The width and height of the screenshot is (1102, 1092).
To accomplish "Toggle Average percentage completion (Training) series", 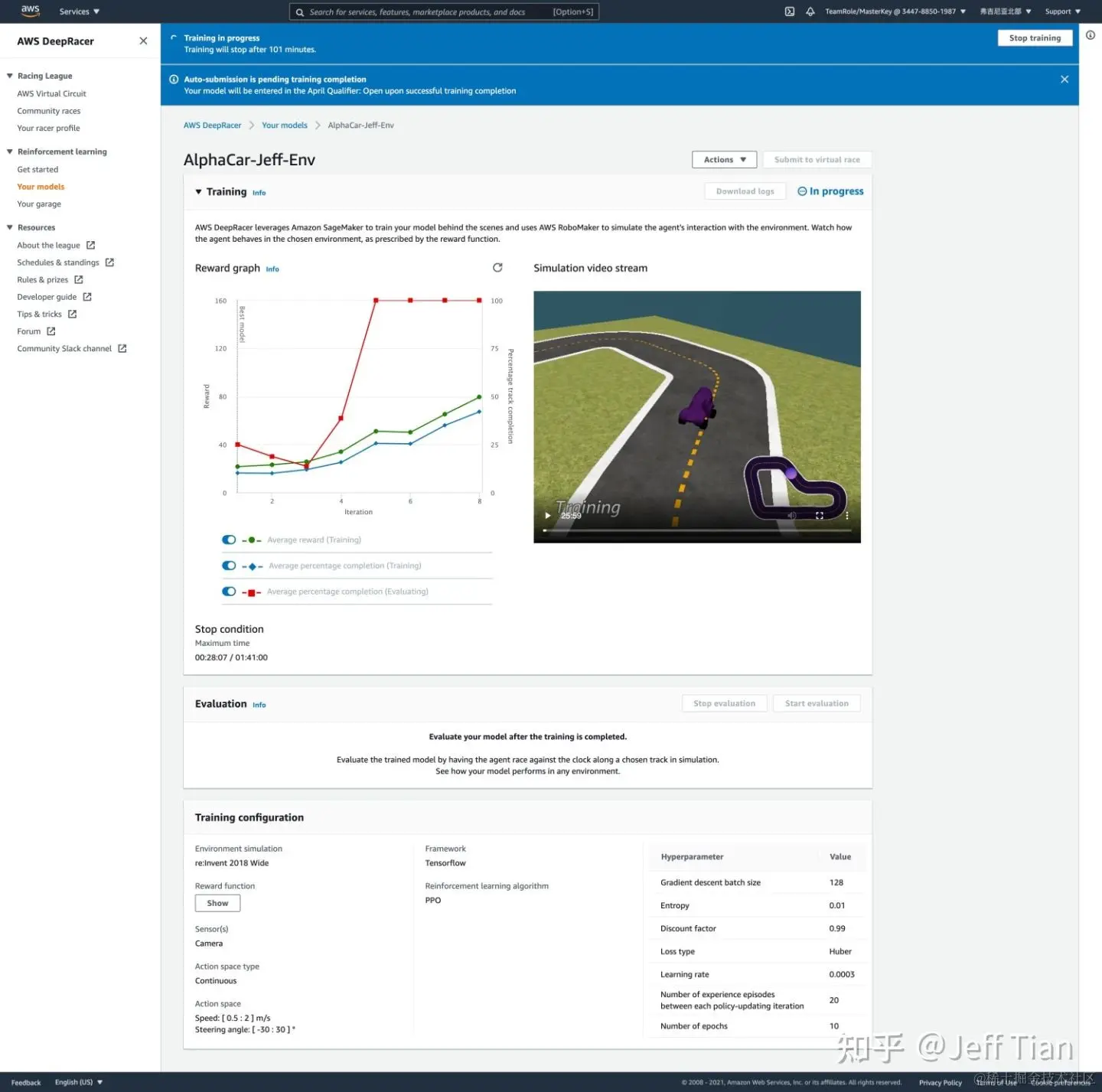I will [x=229, y=566].
